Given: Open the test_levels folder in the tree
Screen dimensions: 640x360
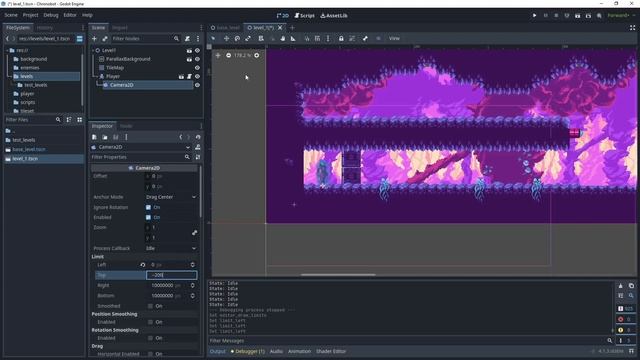Looking at the screenshot, I should tap(35, 85).
